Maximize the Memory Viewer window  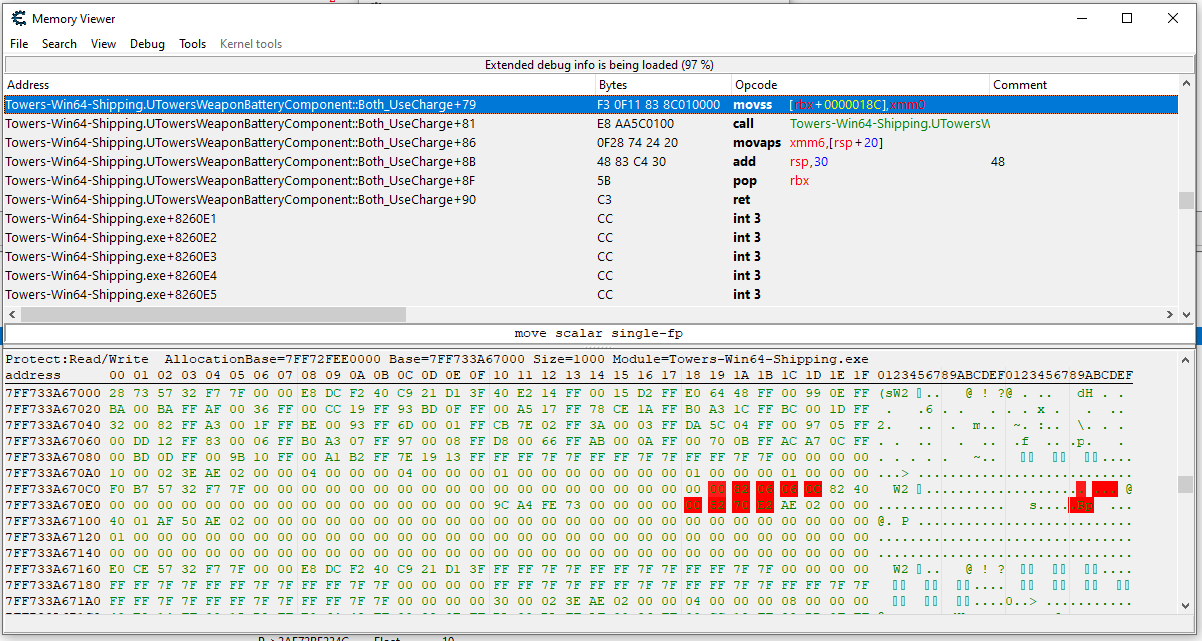click(1127, 18)
